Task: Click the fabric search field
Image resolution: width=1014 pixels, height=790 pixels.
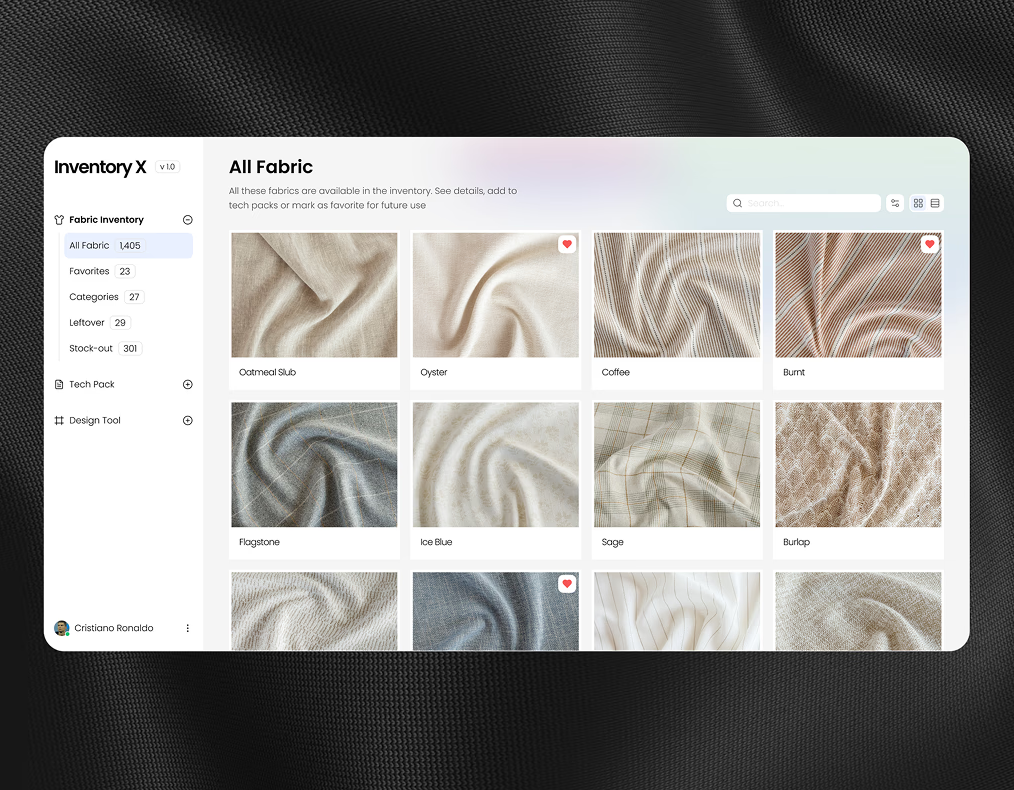Action: pyautogui.click(x=810, y=203)
